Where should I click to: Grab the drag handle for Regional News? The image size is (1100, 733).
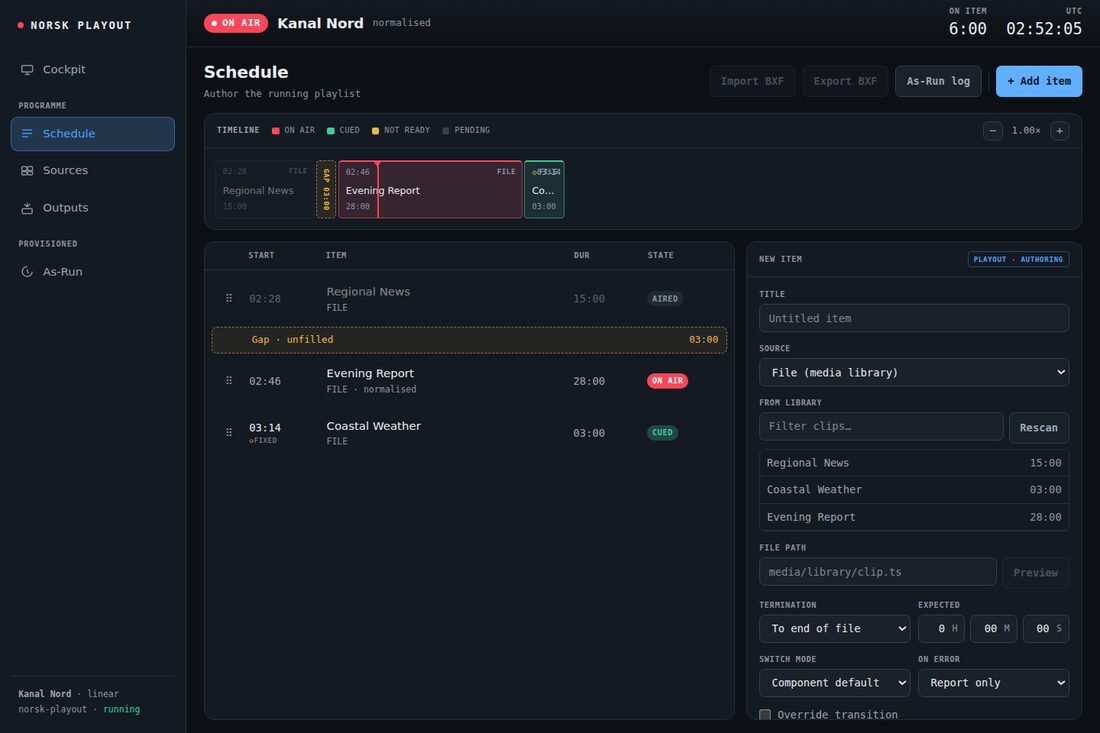pyautogui.click(x=229, y=298)
